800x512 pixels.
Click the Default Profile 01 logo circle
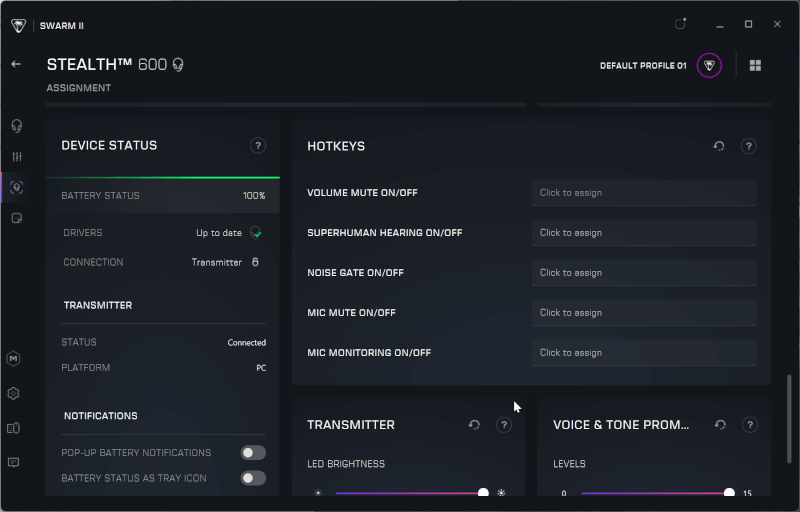(709, 65)
